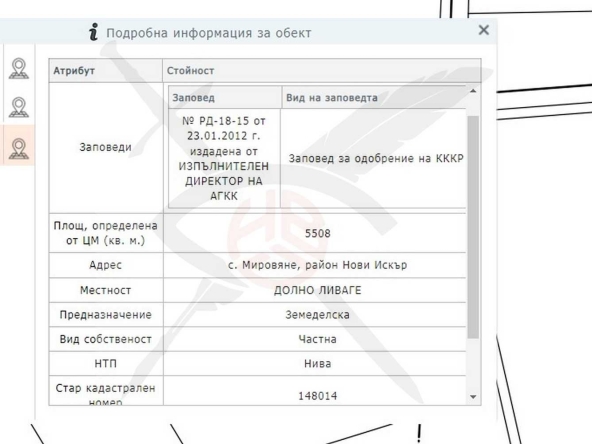Click Площ, определена от ЦМ label

coord(105,233)
